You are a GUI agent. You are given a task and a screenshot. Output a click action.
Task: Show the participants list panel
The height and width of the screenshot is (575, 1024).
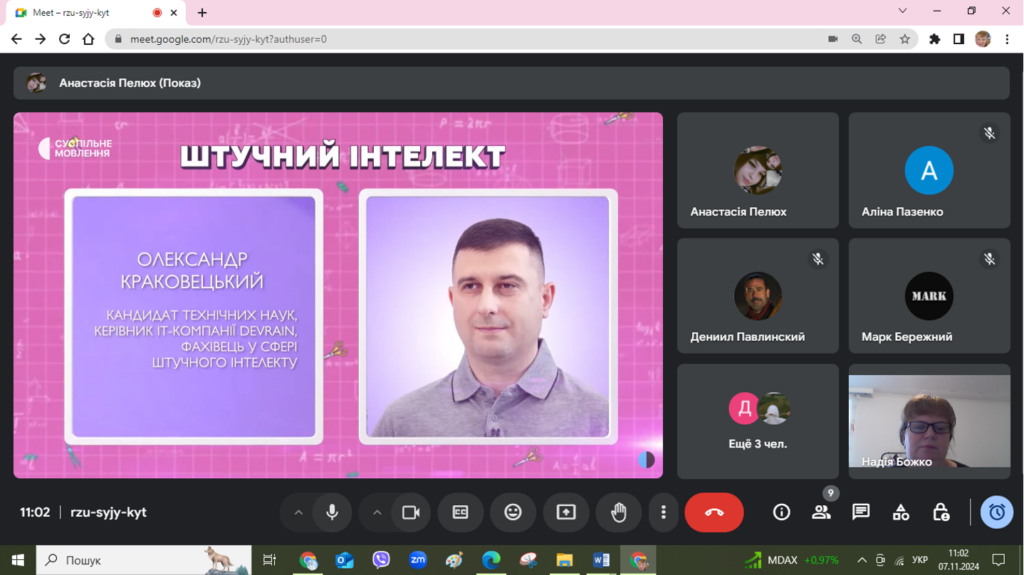822,512
